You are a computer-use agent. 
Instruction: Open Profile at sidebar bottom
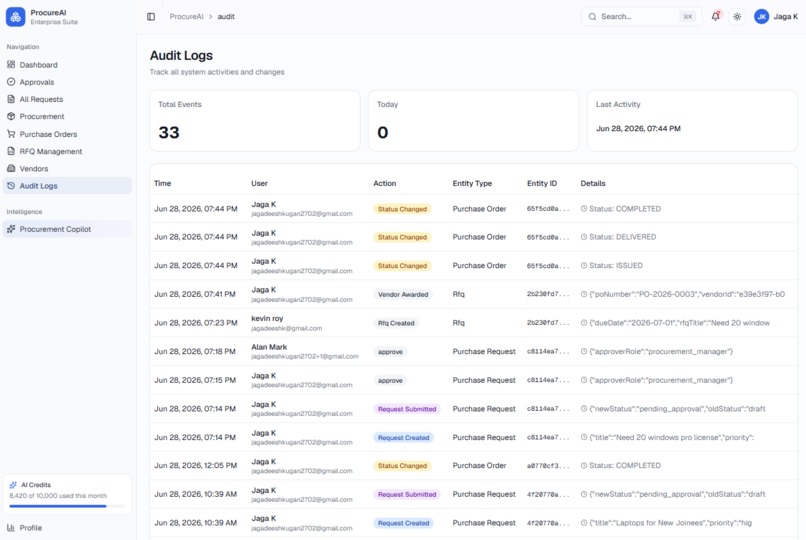click(67, 528)
